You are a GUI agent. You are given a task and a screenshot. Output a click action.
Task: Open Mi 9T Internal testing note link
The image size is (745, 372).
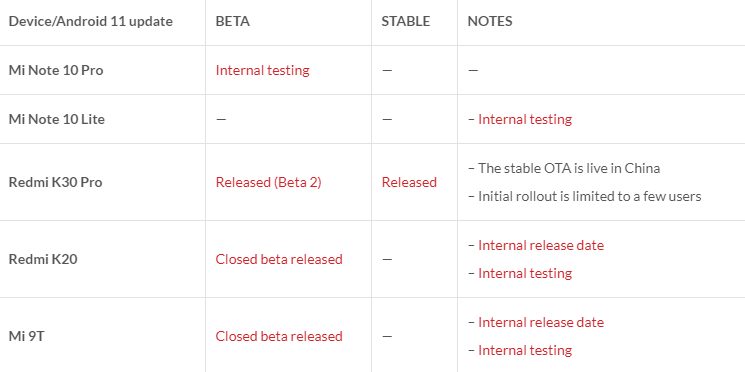525,350
